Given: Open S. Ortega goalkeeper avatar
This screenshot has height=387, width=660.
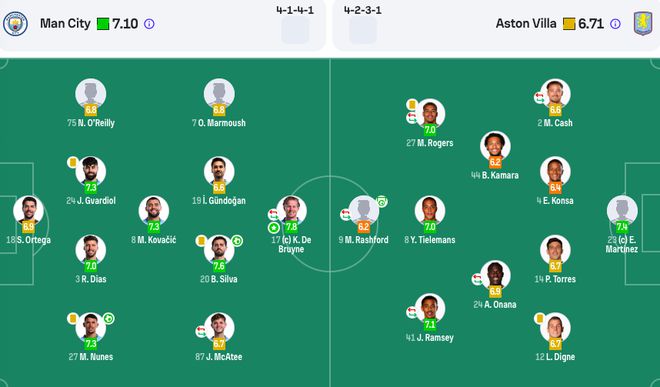Looking at the screenshot, I should tap(28, 209).
